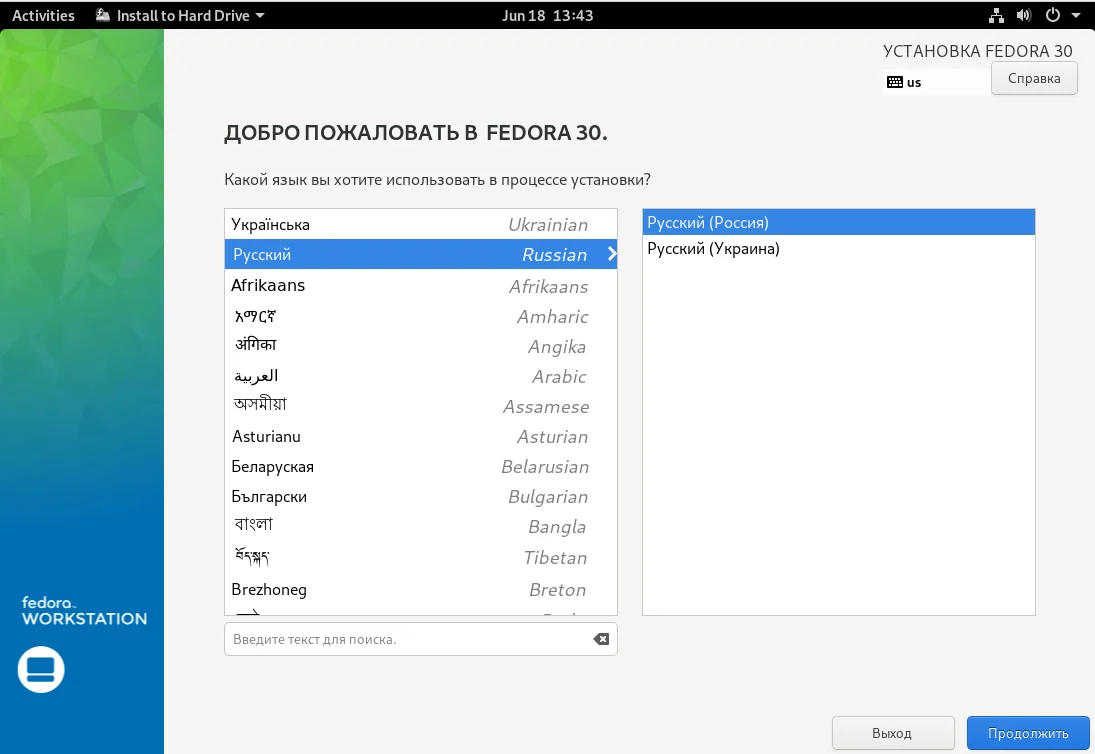
Task: Select the Русский Russian language row
Action: coord(420,254)
